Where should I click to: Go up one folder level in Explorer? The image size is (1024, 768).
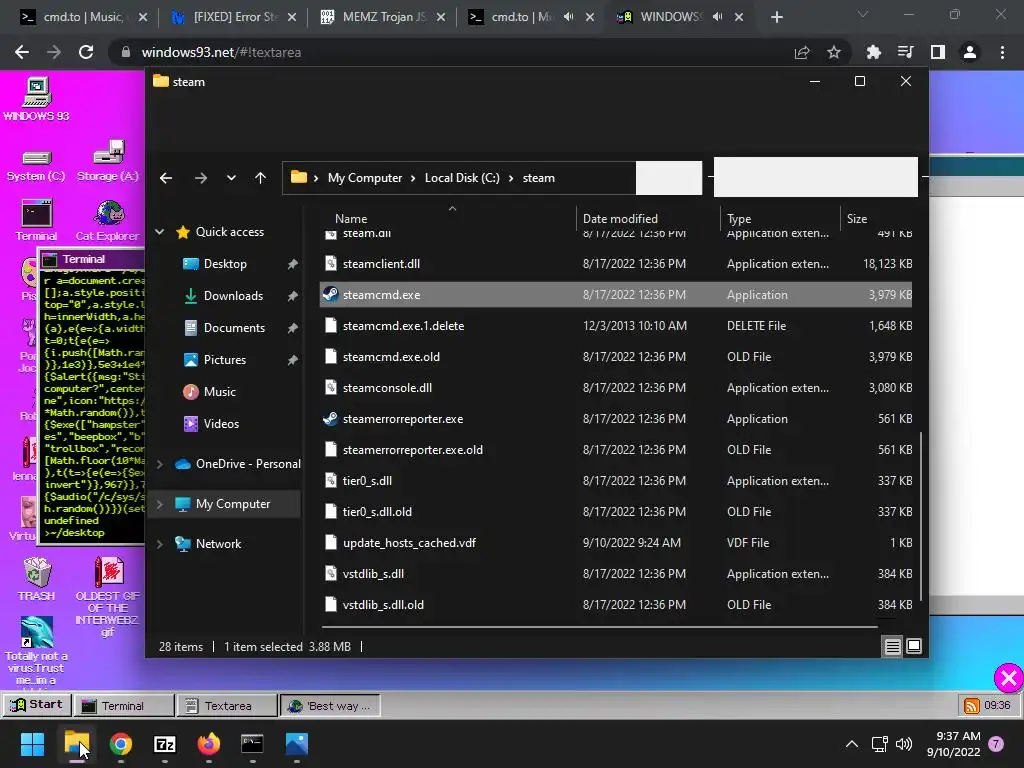[x=261, y=178]
